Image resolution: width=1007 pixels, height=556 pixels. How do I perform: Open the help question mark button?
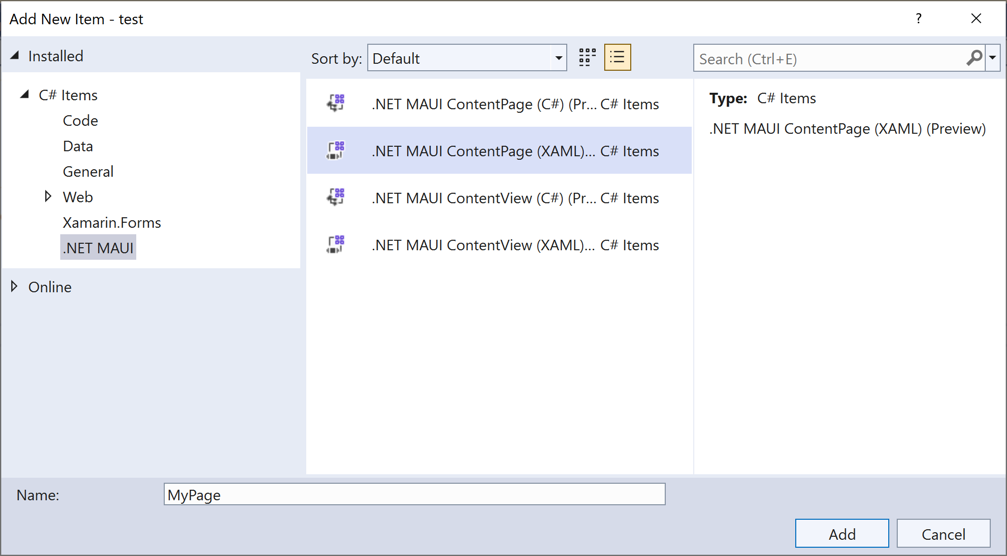[918, 19]
